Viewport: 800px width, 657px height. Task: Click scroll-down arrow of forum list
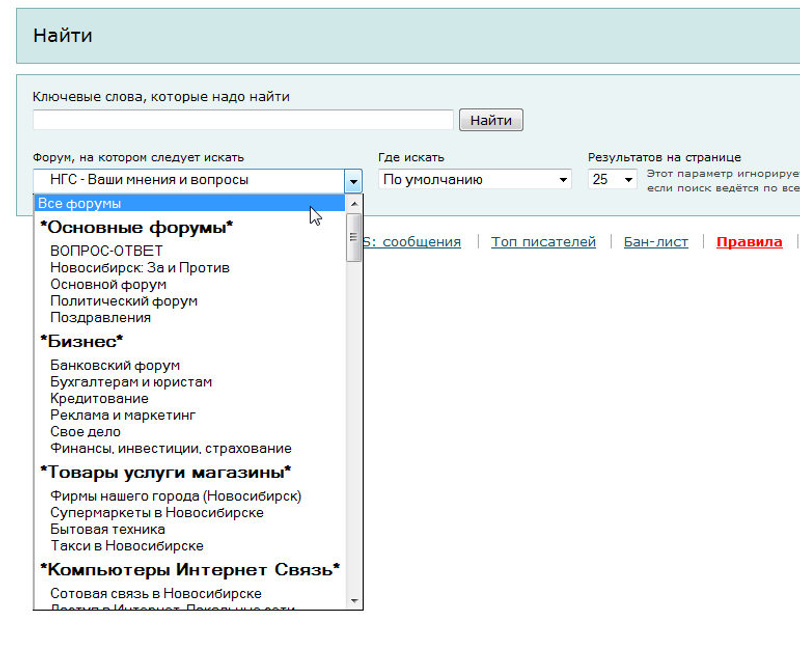(x=354, y=602)
